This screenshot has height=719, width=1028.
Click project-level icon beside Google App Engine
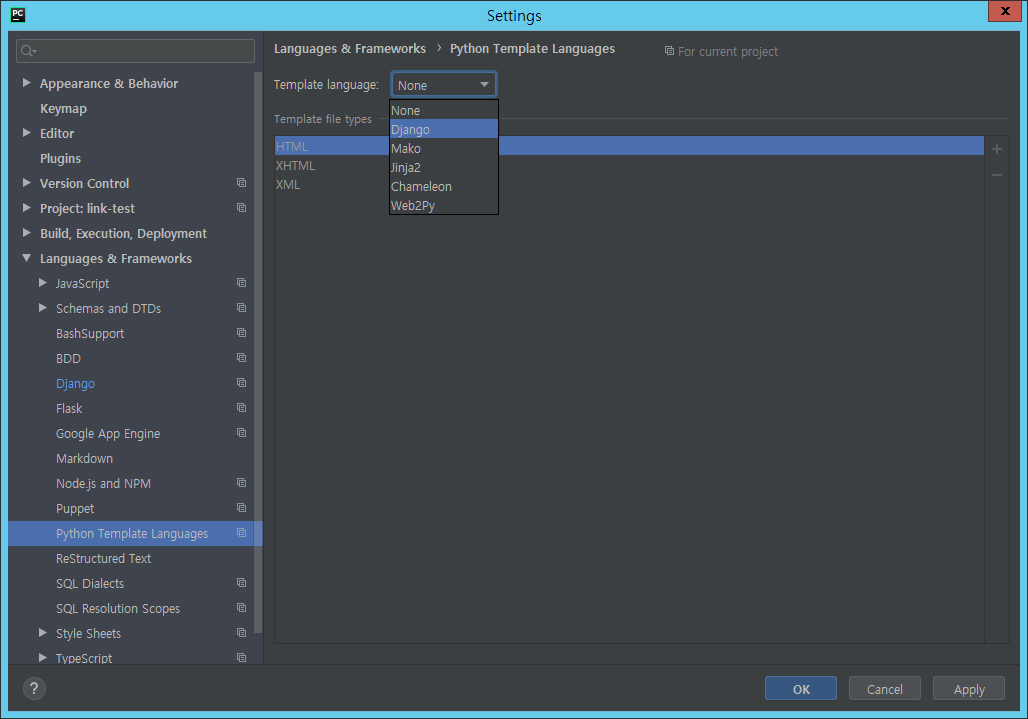pos(241,433)
